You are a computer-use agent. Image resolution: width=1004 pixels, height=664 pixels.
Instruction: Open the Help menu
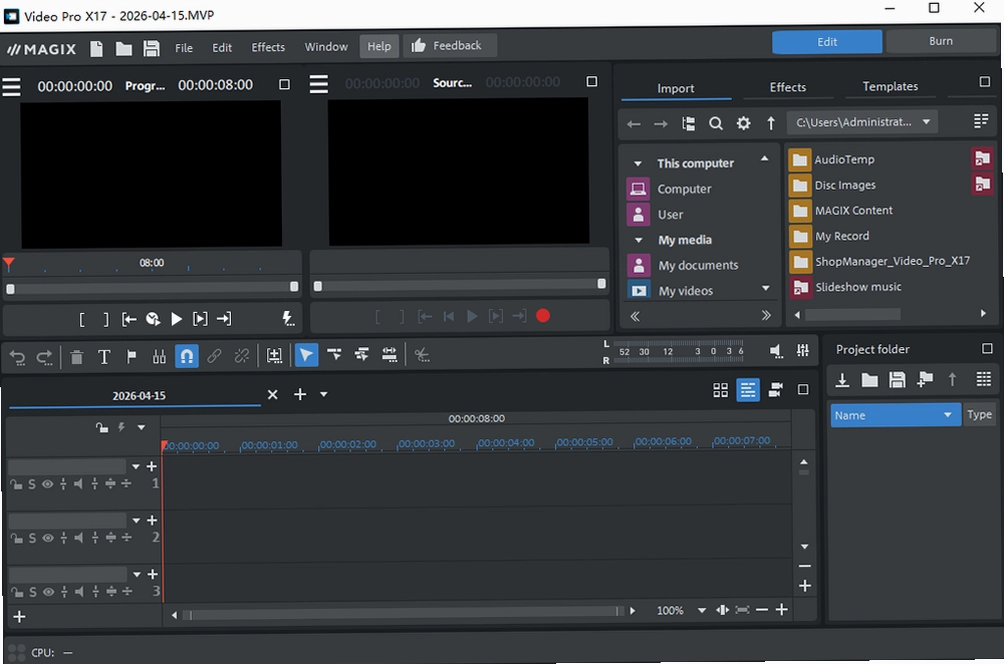coord(379,46)
